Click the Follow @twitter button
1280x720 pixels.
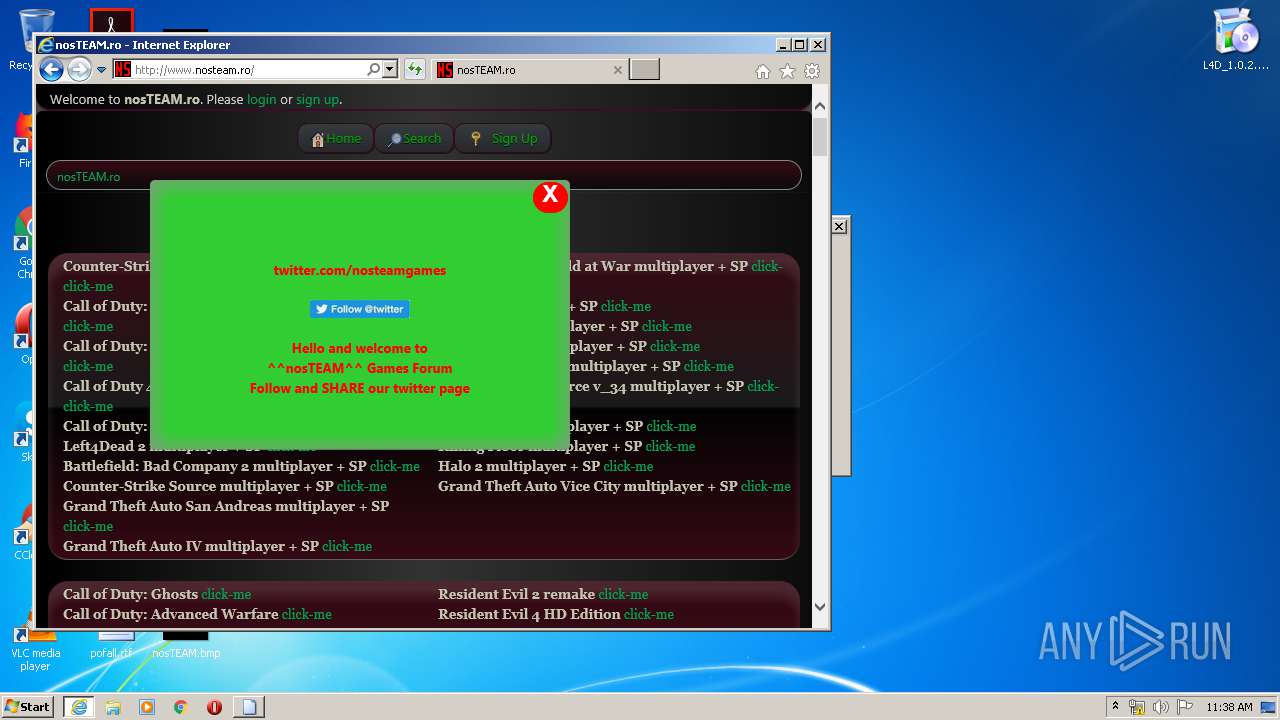tap(359, 309)
